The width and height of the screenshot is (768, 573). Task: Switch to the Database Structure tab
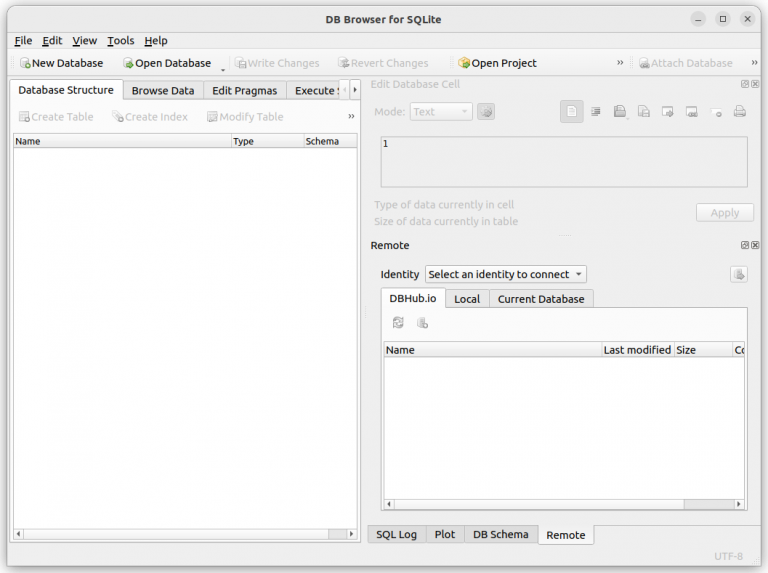66,90
